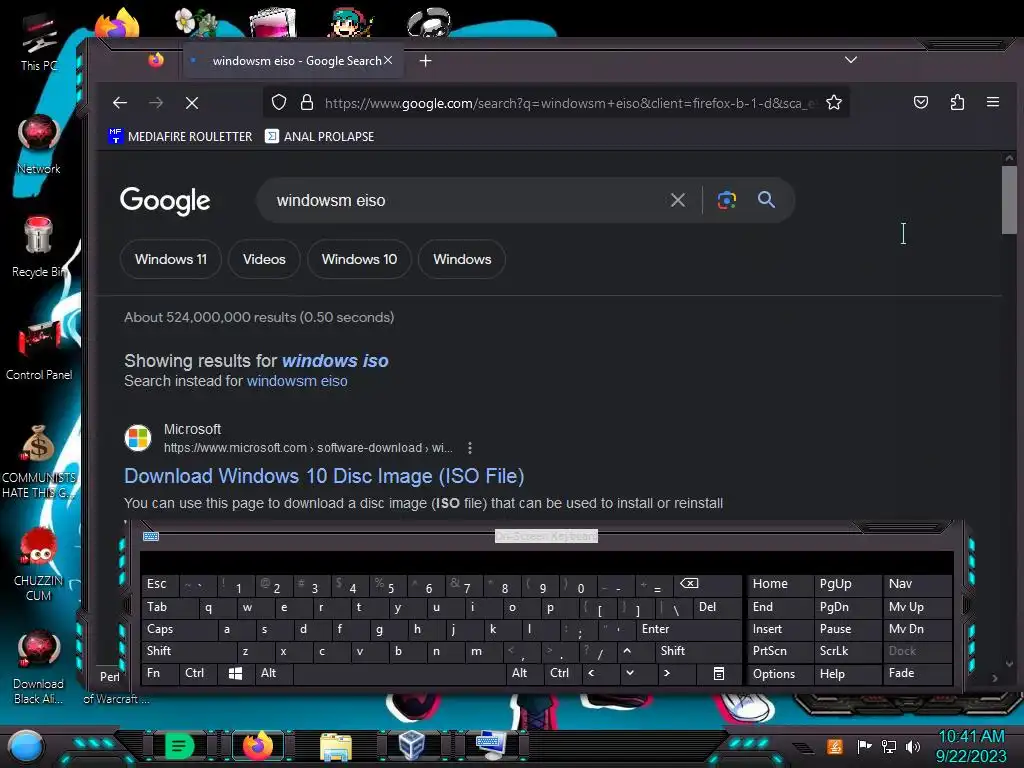Tap up arrow key on on-screen keyboard

[627, 651]
